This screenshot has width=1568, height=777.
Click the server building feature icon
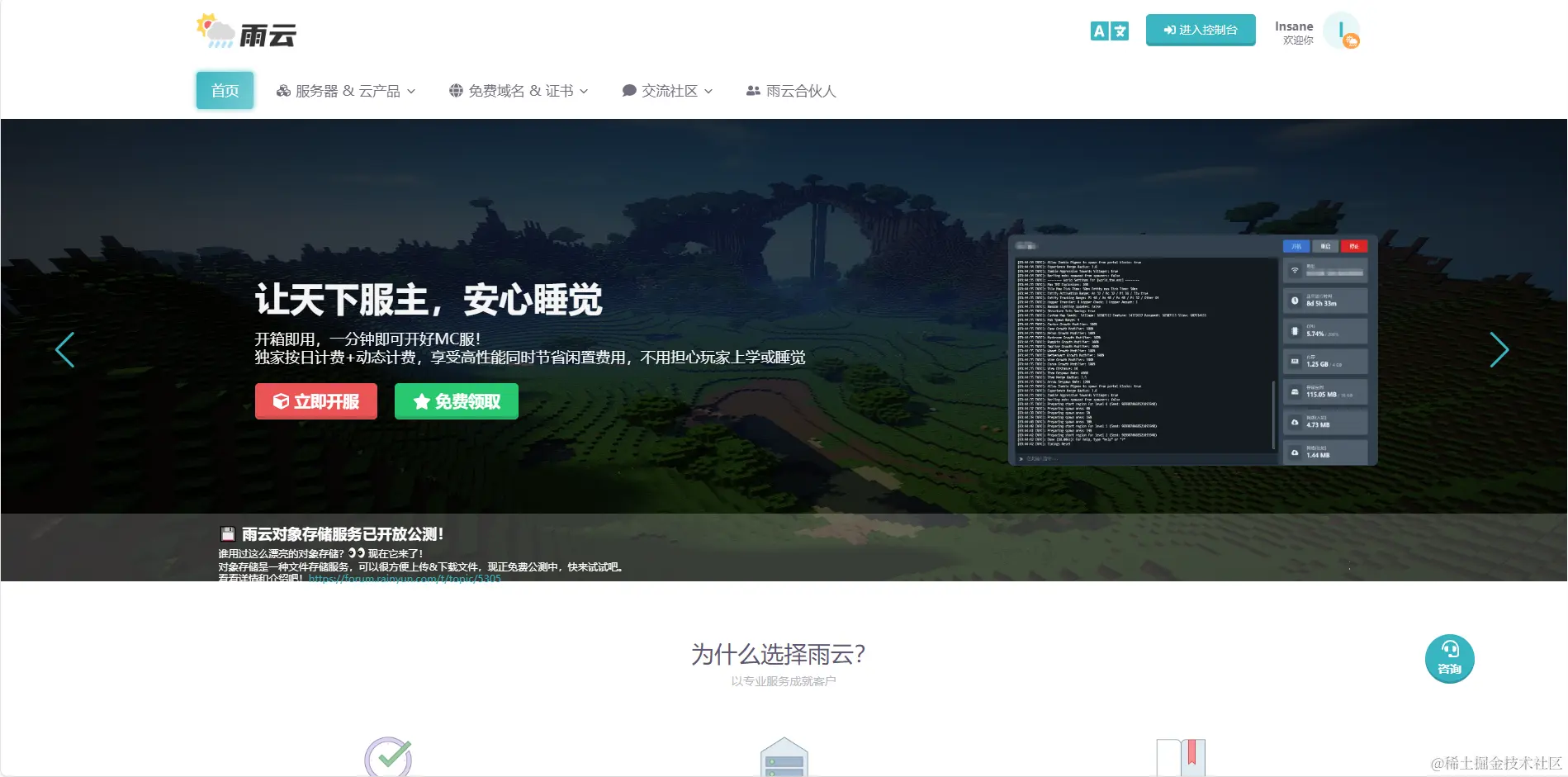tap(784, 756)
